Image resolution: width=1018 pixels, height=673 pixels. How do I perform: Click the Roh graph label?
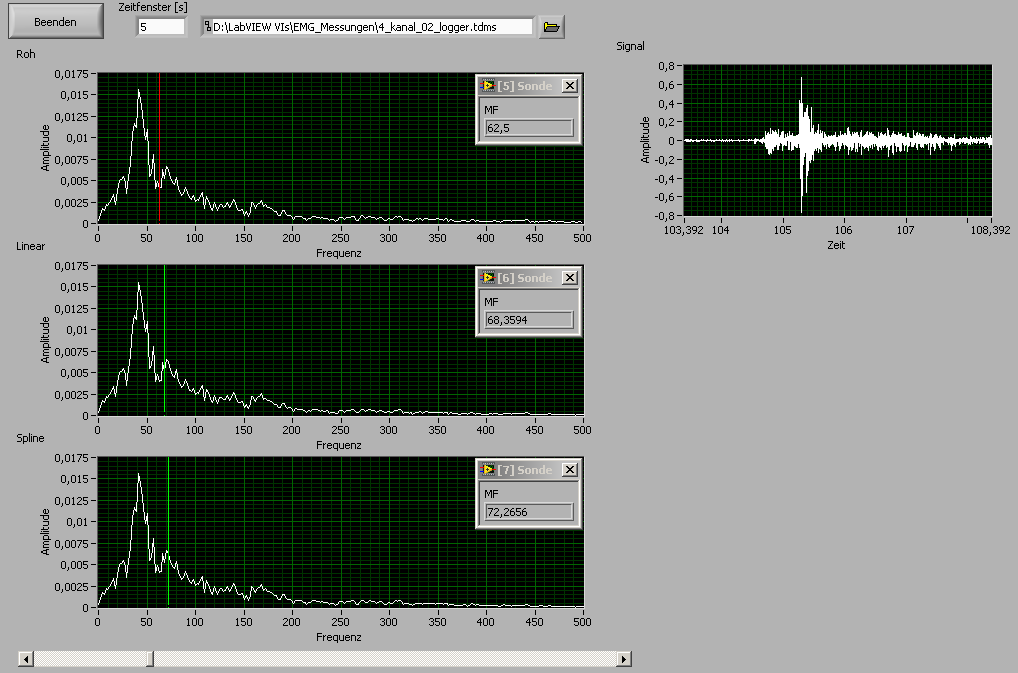(26, 55)
